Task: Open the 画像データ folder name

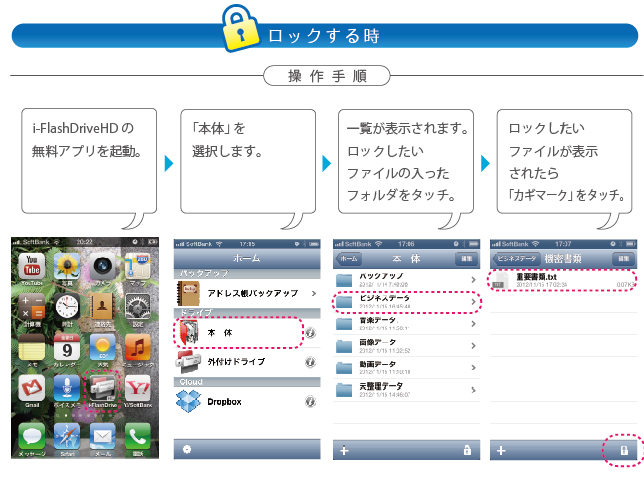Action: coord(378,342)
